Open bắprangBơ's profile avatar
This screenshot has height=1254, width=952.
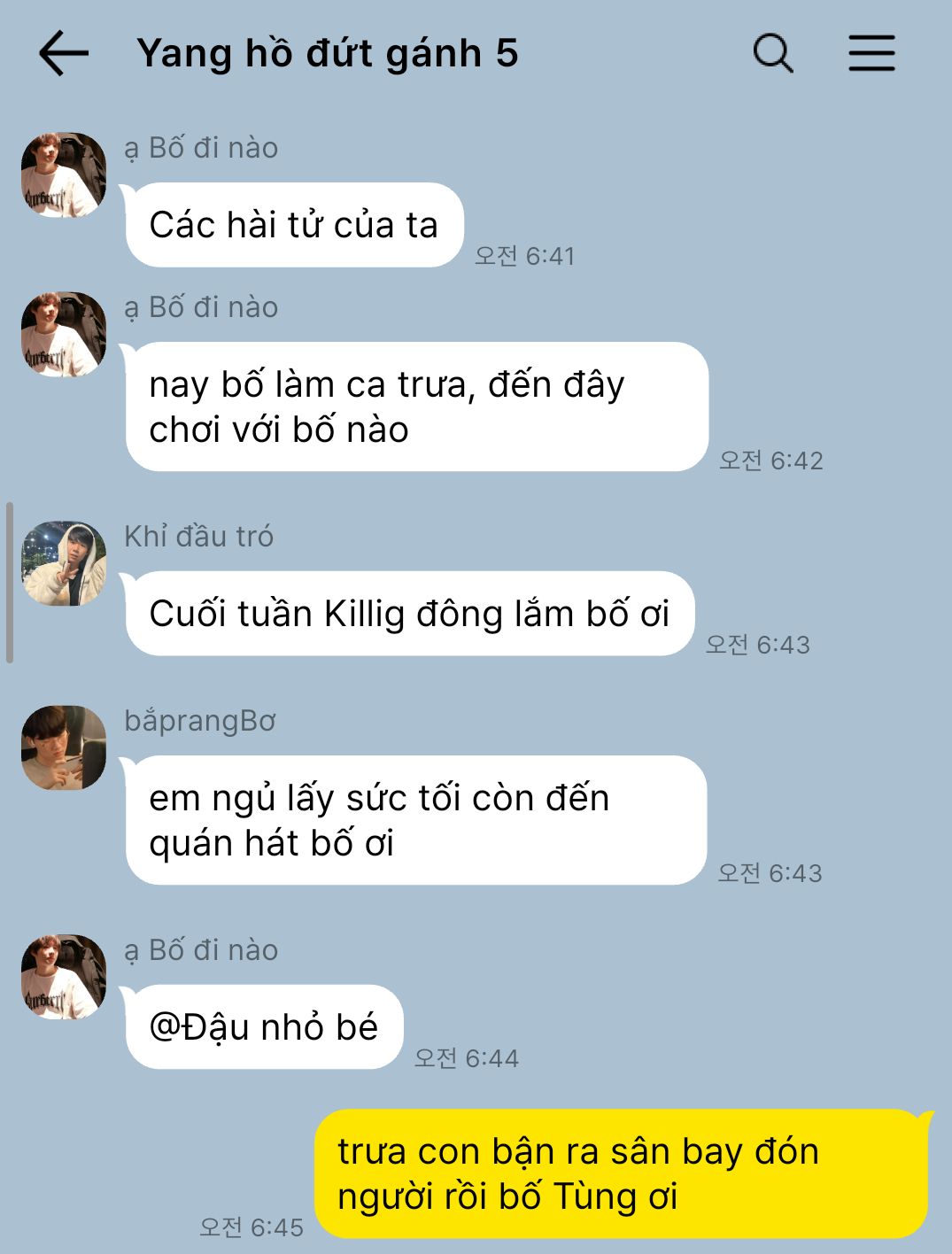(x=64, y=747)
